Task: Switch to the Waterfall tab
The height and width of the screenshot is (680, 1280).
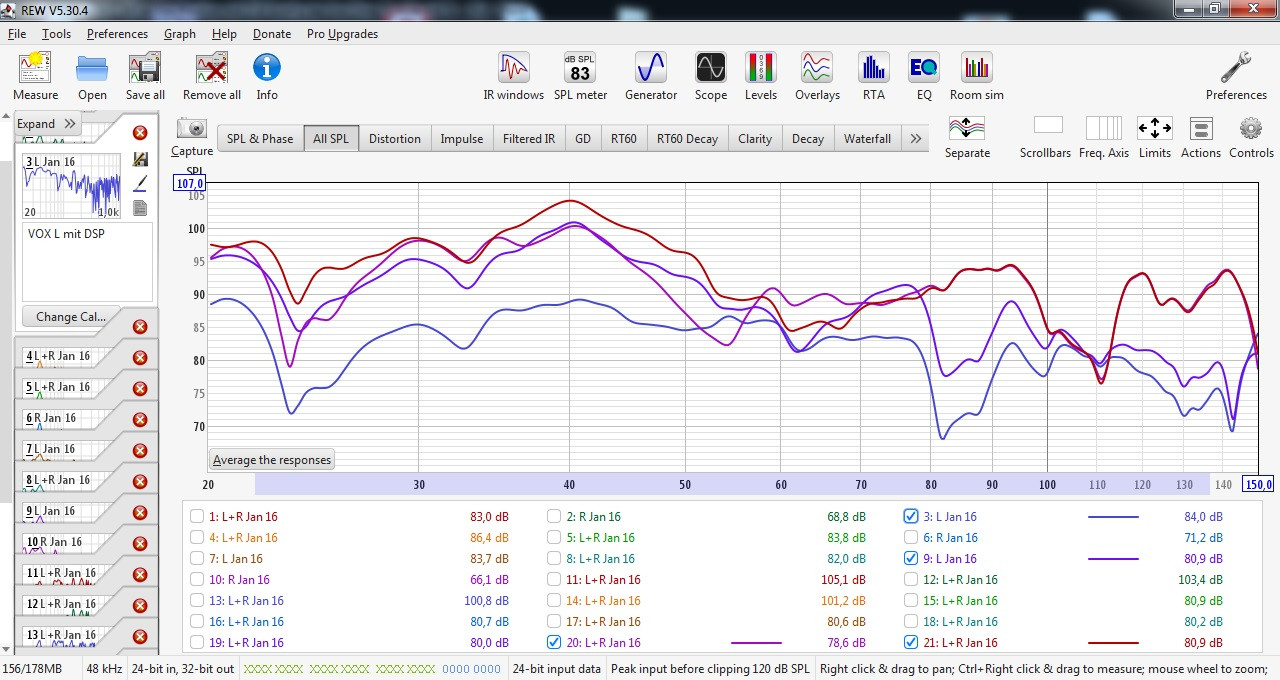Action: 866,139
